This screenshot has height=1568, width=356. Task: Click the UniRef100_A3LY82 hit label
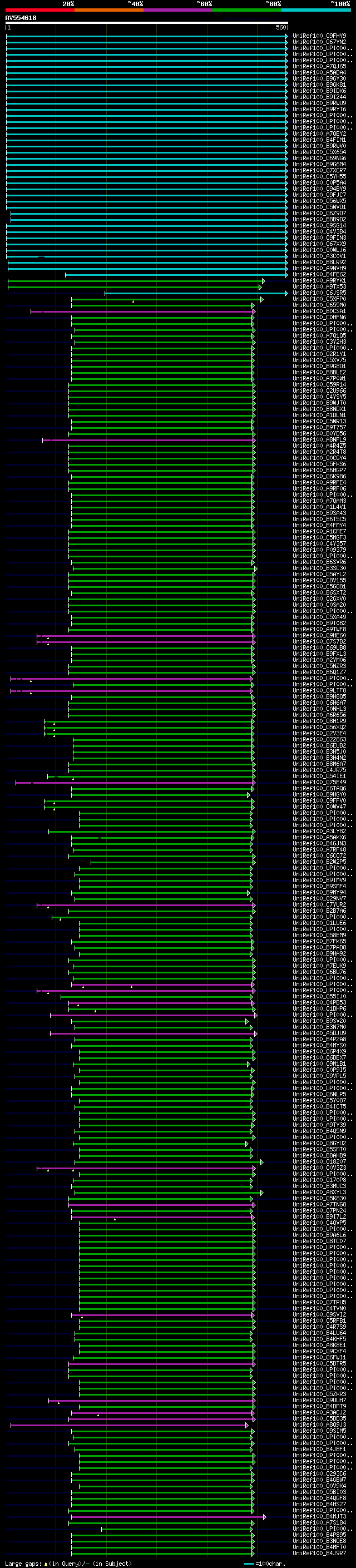[319, 832]
